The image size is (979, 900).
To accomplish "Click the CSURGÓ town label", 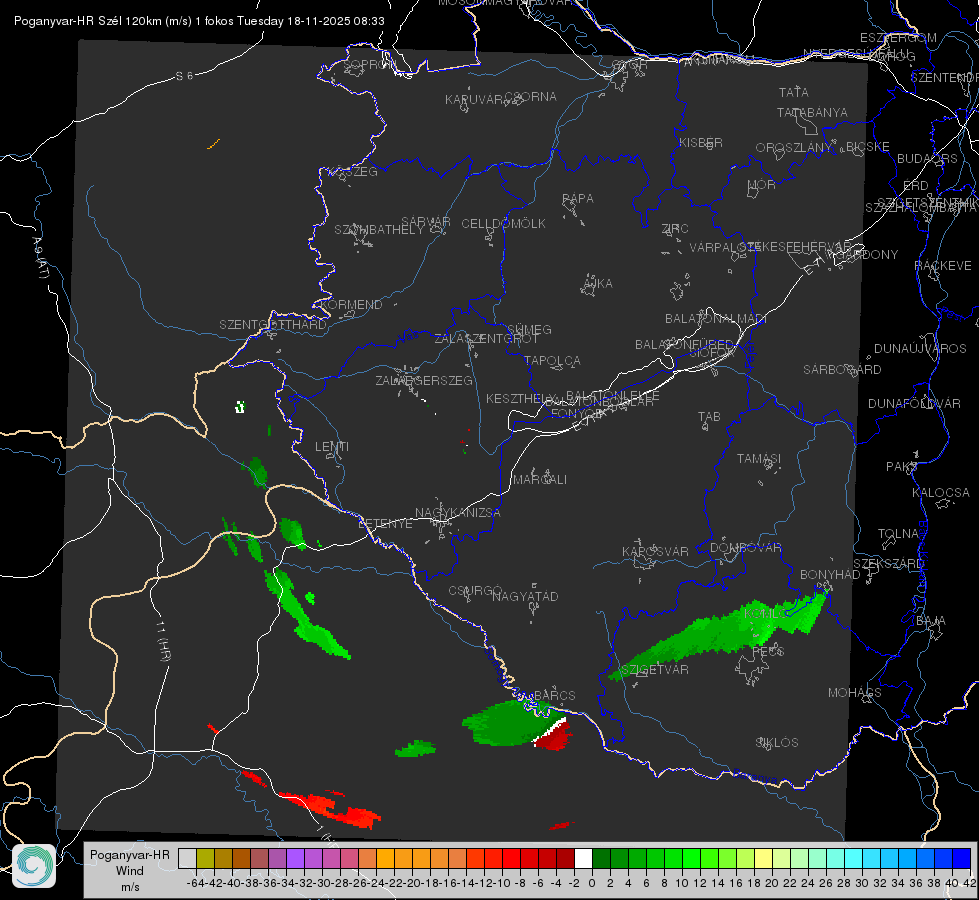I will click(475, 591).
